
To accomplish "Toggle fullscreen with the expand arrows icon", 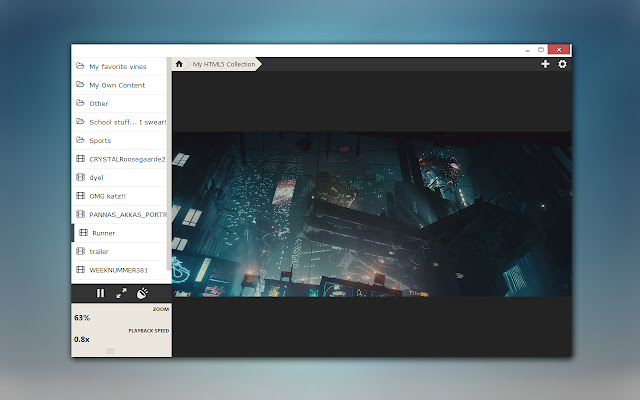I will [121, 293].
